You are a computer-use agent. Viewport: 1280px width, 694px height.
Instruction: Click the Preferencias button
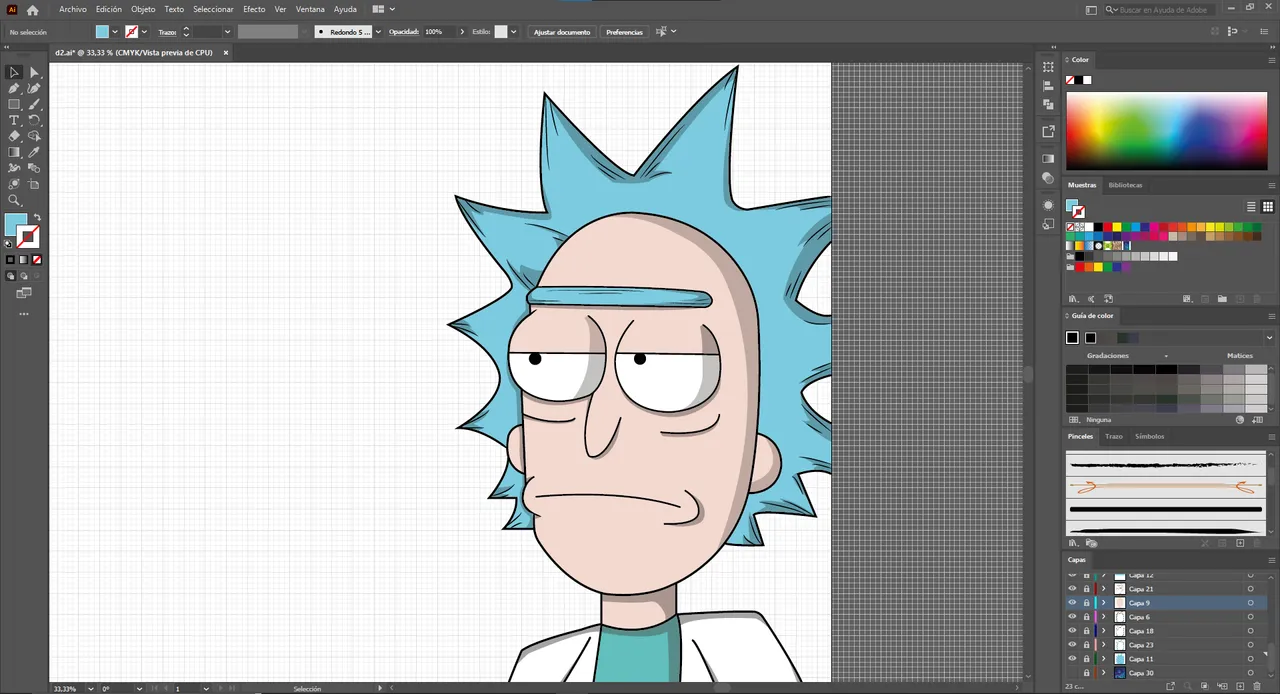point(624,32)
